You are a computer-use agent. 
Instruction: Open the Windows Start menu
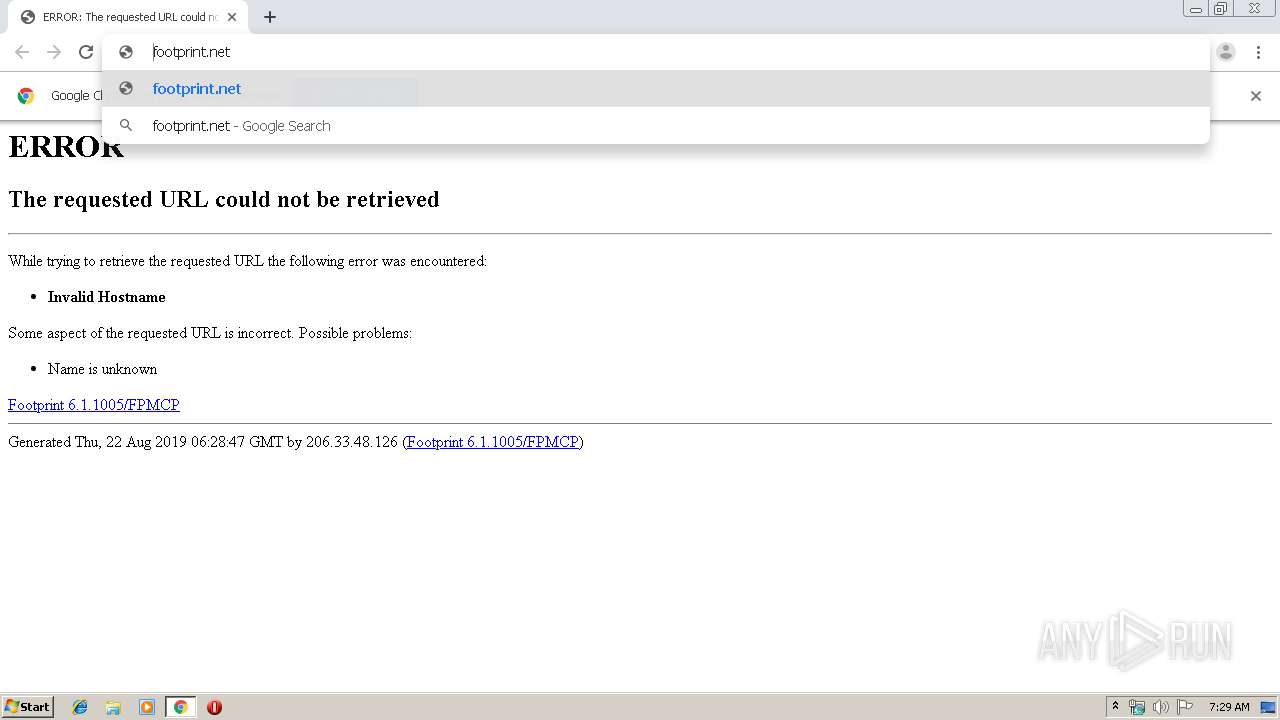tap(28, 707)
